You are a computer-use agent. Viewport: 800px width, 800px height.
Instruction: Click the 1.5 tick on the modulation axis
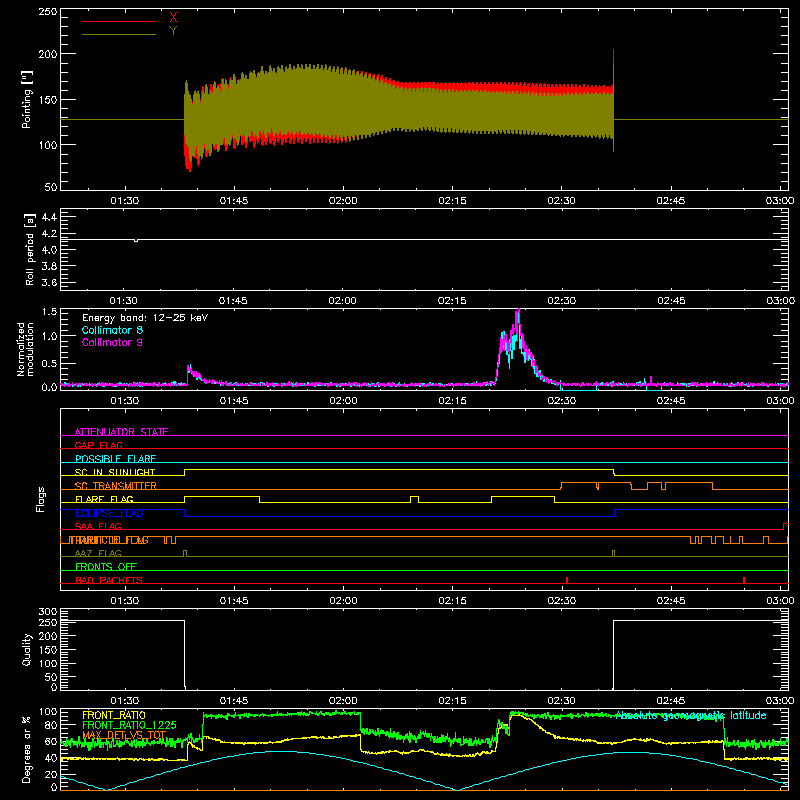coord(49,312)
